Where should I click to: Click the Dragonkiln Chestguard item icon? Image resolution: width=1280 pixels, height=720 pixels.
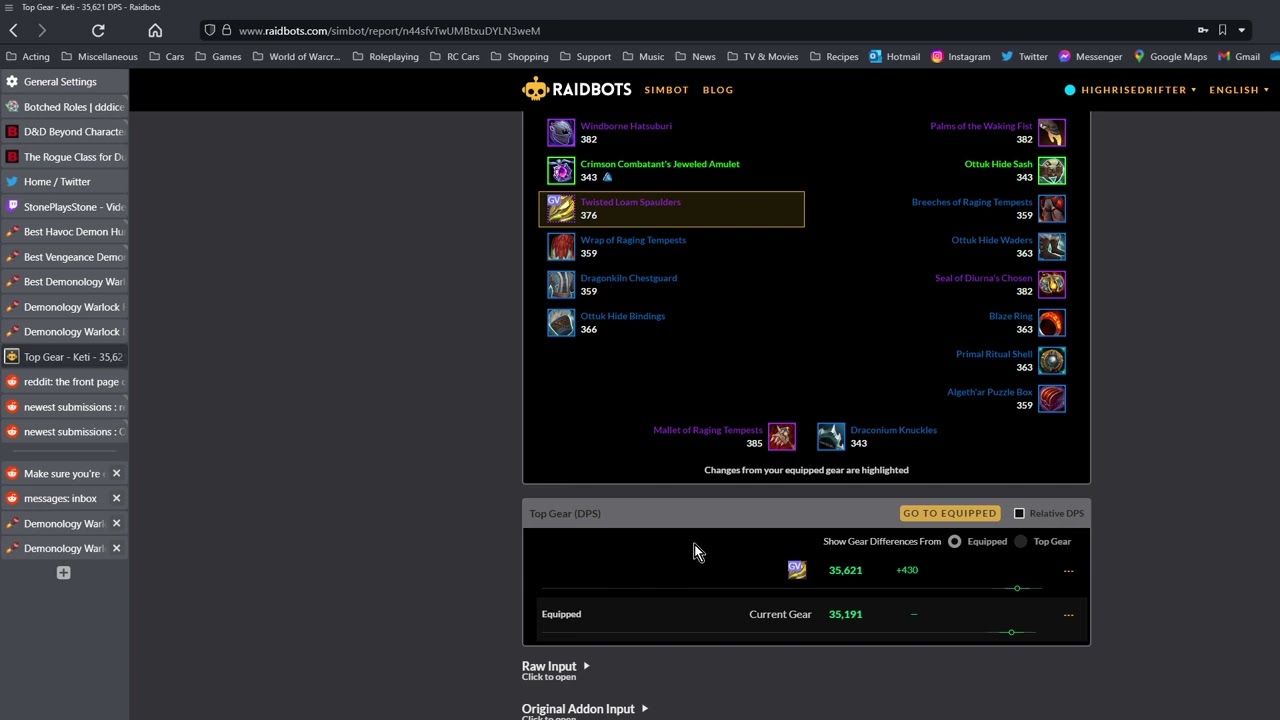click(x=561, y=285)
